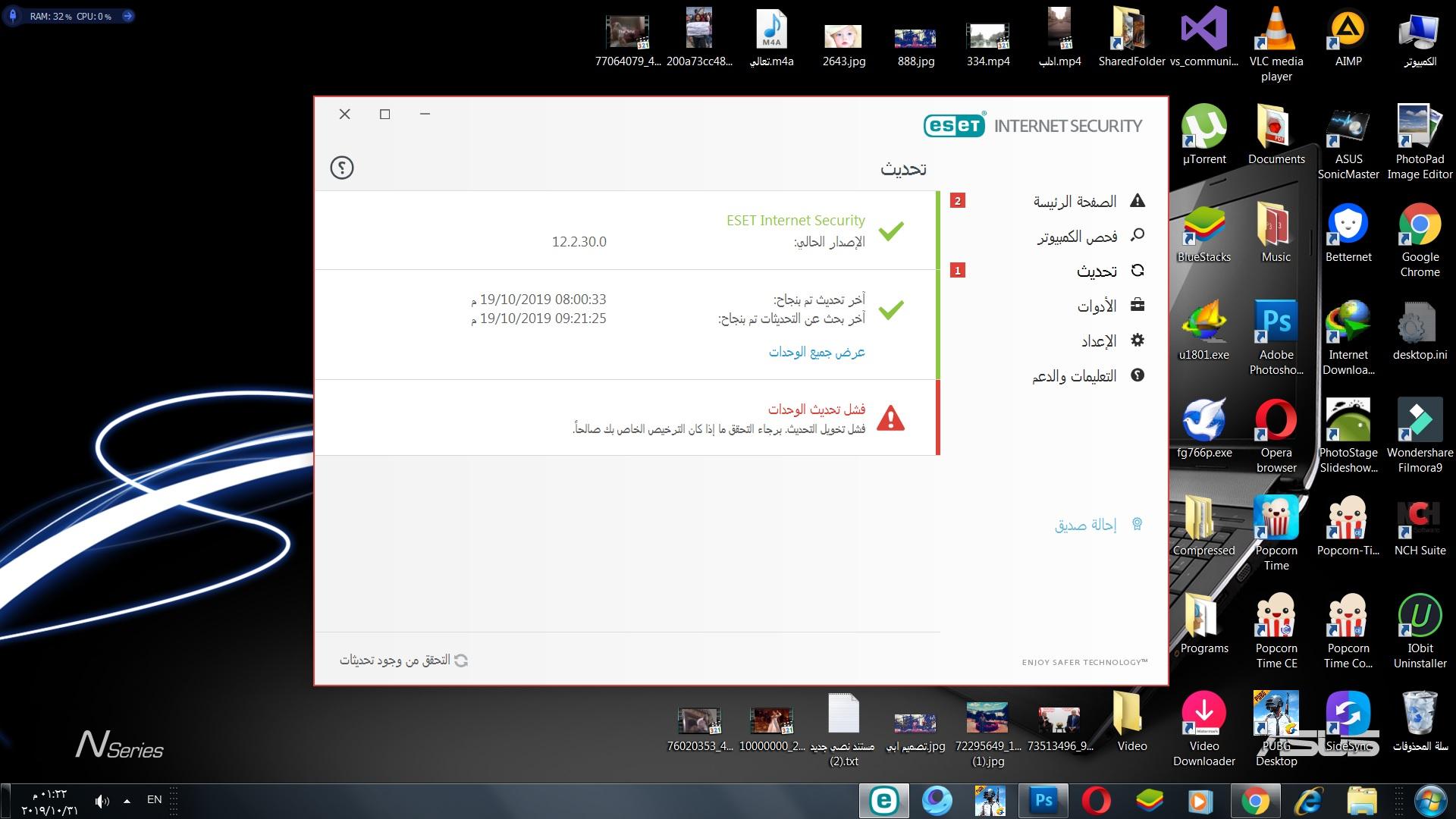Maximize the ESET window
Image resolution: width=1456 pixels, height=819 pixels.
point(384,114)
